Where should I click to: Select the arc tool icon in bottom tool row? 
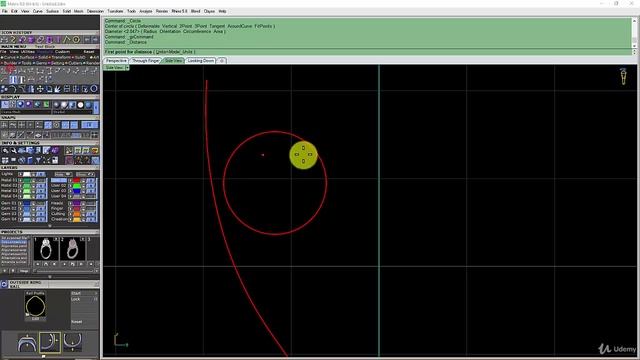pos(12,89)
